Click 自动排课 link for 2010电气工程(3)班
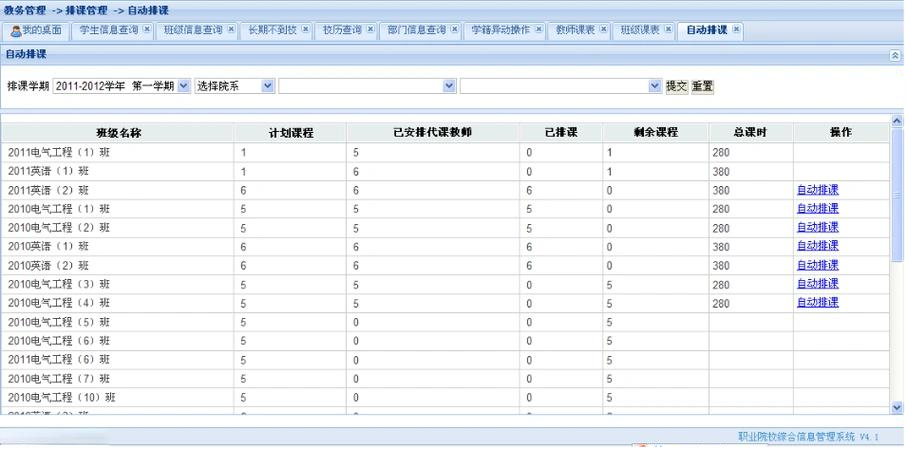This screenshot has height=449, width=907. click(x=817, y=284)
